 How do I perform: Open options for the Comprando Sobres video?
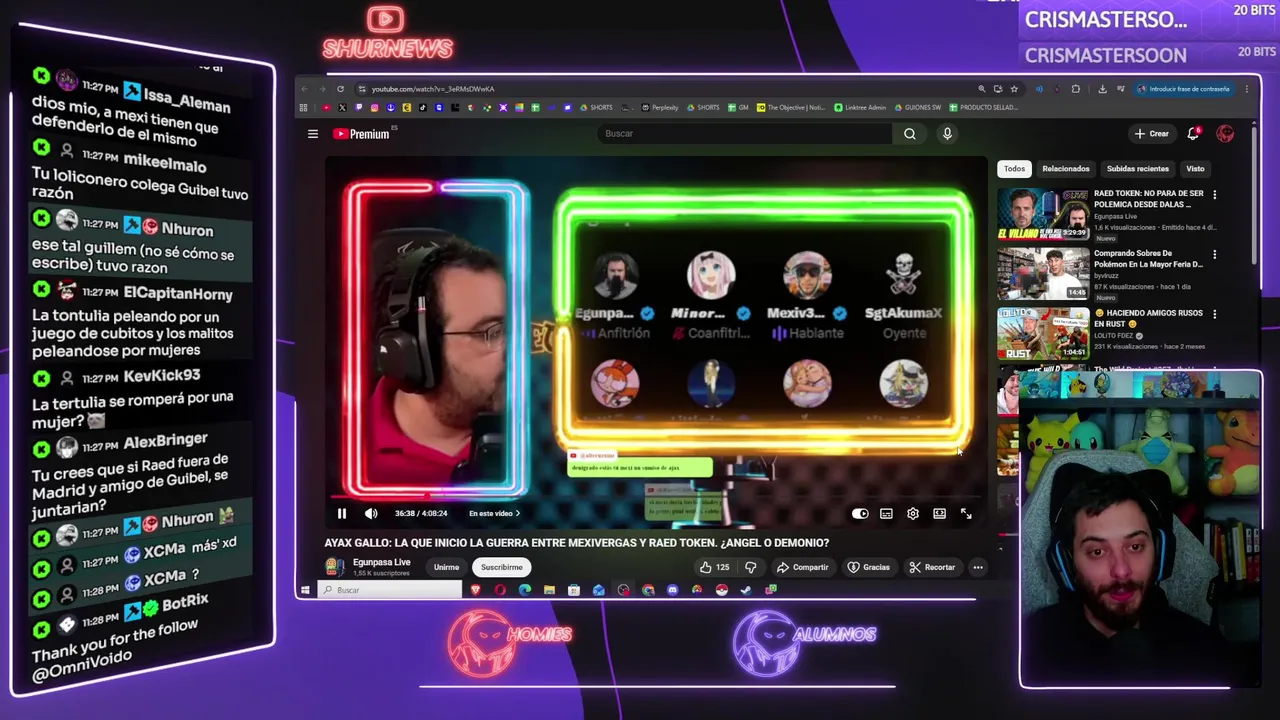point(1214,254)
